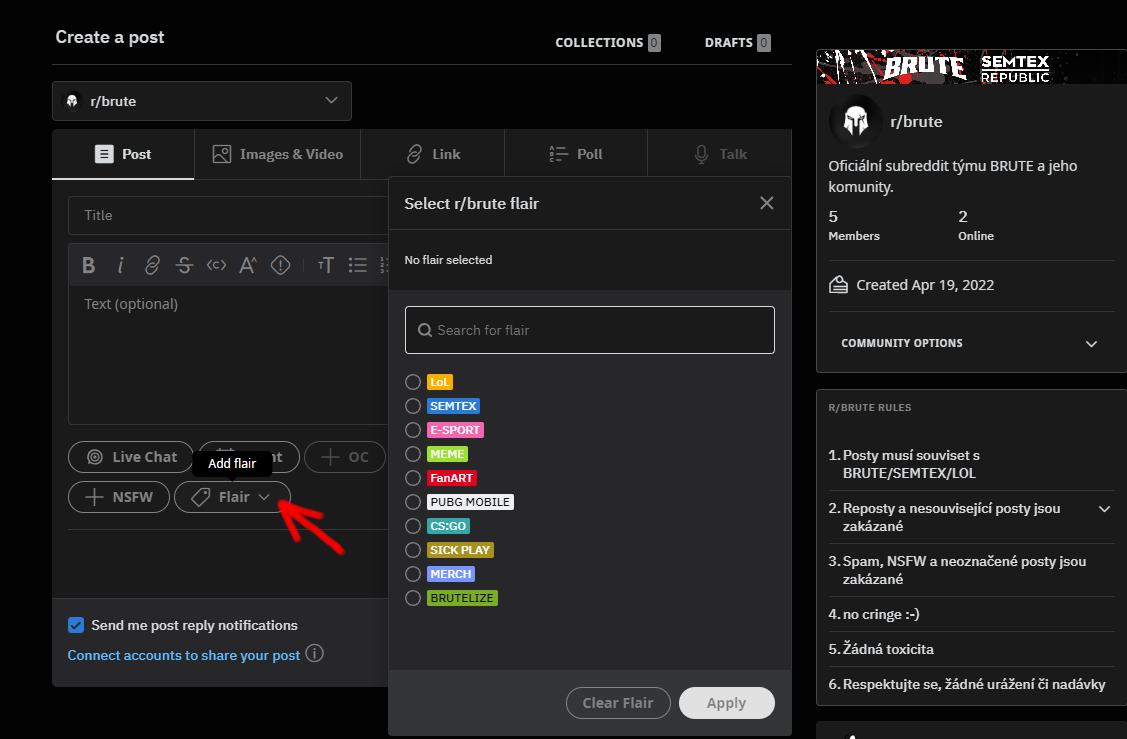Click rule 1 'Posty musí souviset s BRUTE/SEMTEX/LOL'
The height and width of the screenshot is (739, 1127).
coord(911,464)
